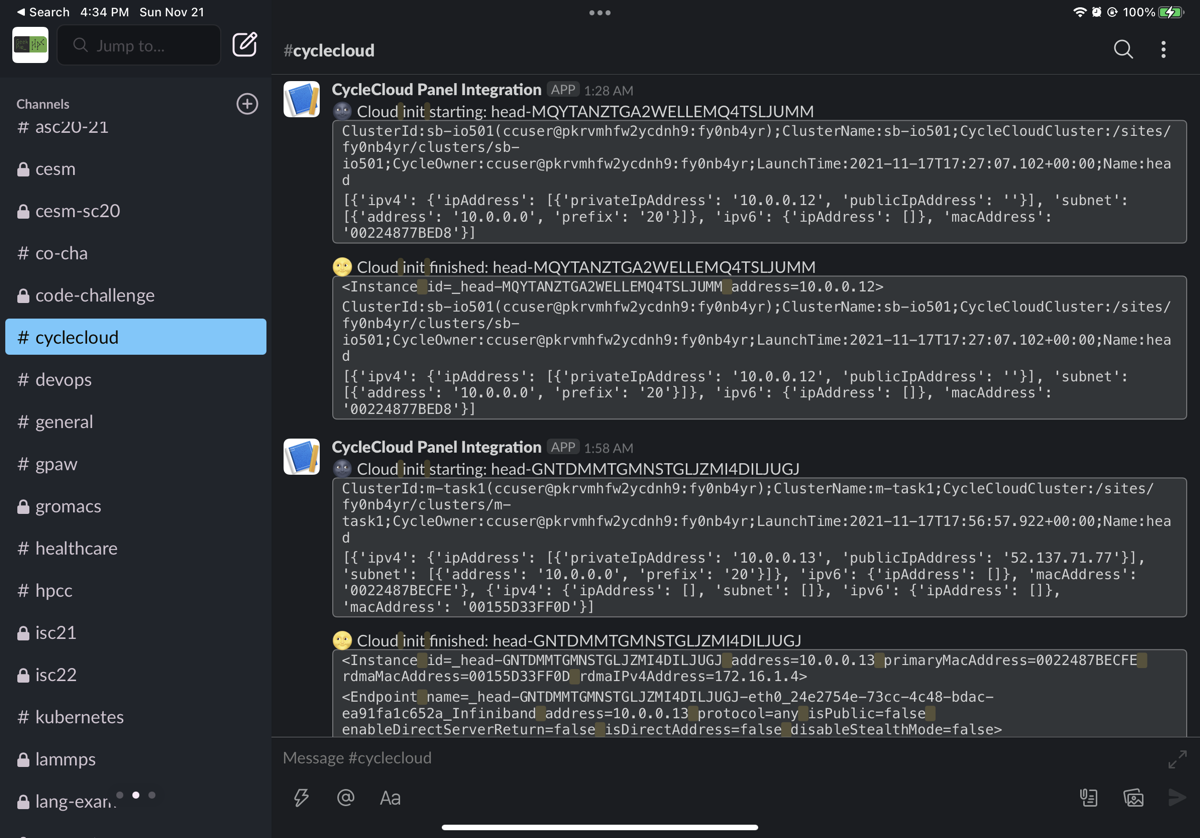Viewport: 1200px width, 838px height.
Task: Show text formatting options (Aa)
Action: (390, 797)
